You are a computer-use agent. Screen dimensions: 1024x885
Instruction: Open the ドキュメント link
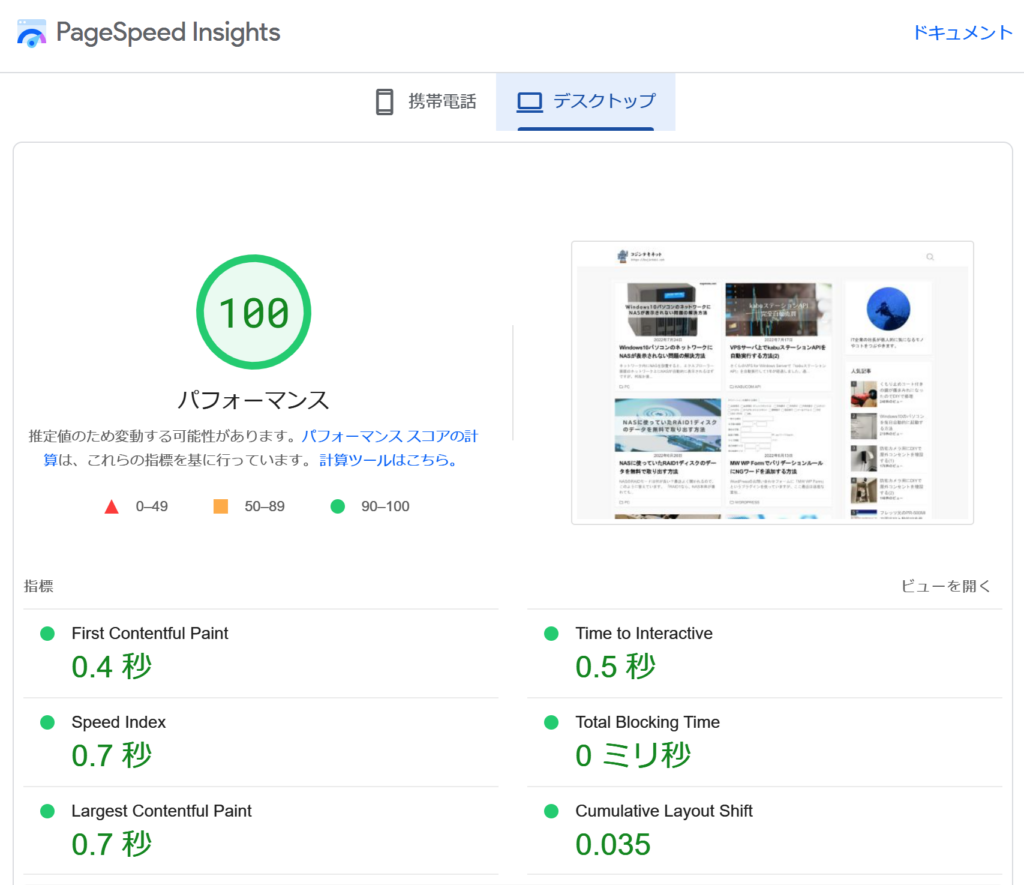tap(962, 33)
